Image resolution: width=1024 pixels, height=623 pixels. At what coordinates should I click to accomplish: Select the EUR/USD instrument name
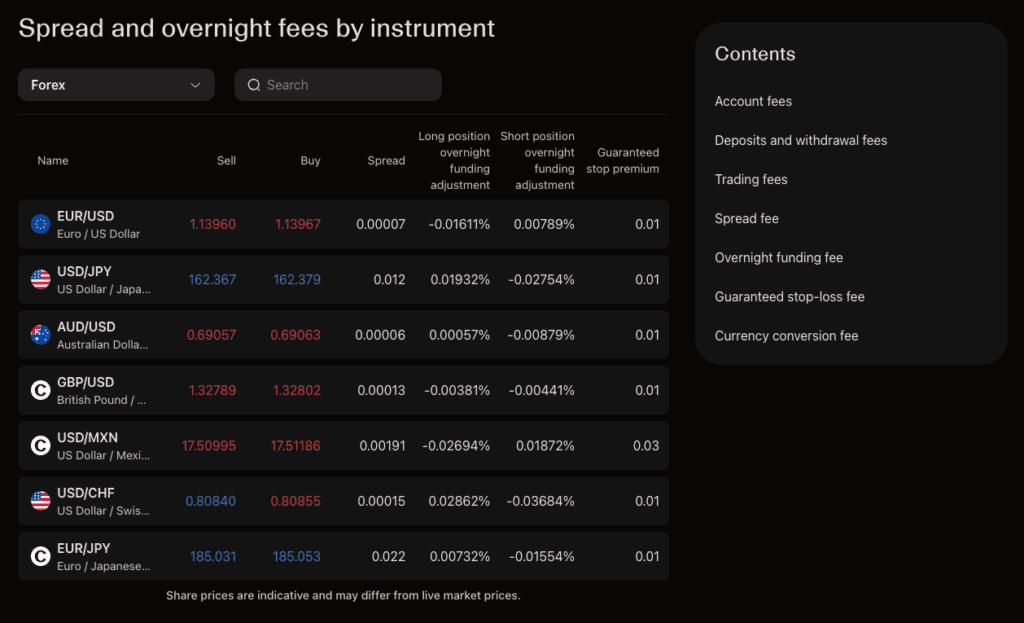point(86,216)
